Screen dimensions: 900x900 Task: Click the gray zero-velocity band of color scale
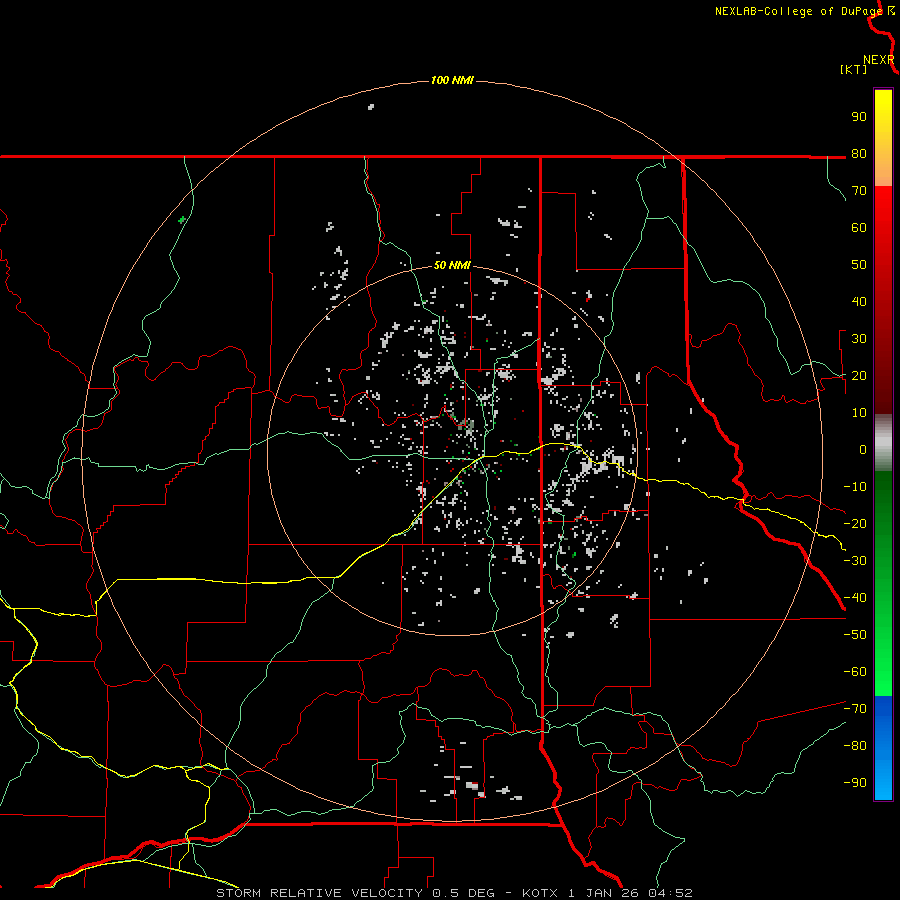pyautogui.click(x=883, y=443)
